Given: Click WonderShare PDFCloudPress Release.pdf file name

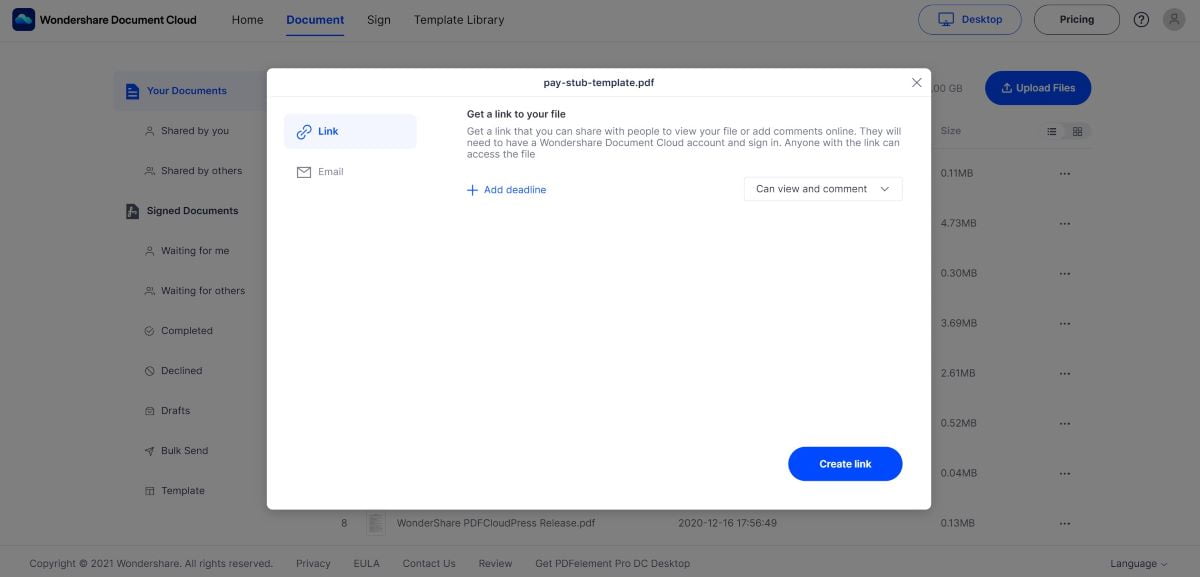Looking at the screenshot, I should (496, 523).
